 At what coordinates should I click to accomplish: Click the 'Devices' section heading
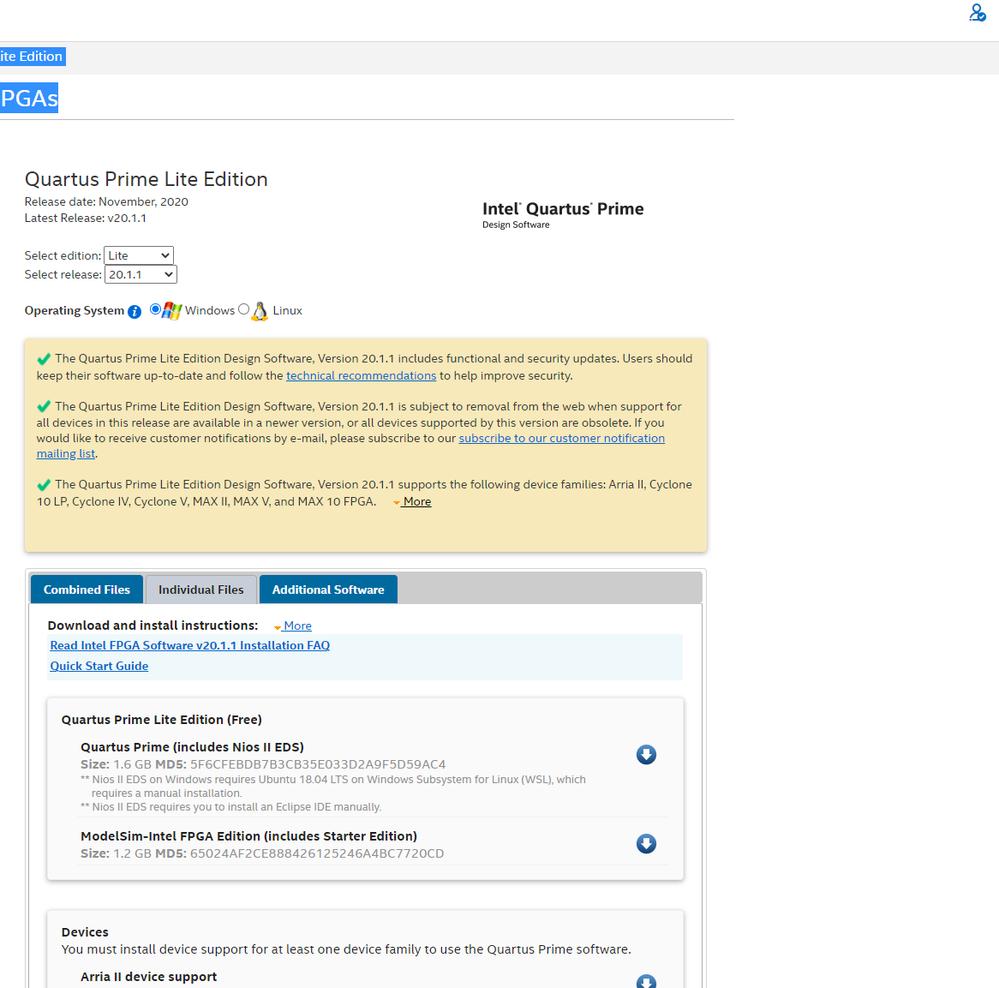tap(85, 933)
